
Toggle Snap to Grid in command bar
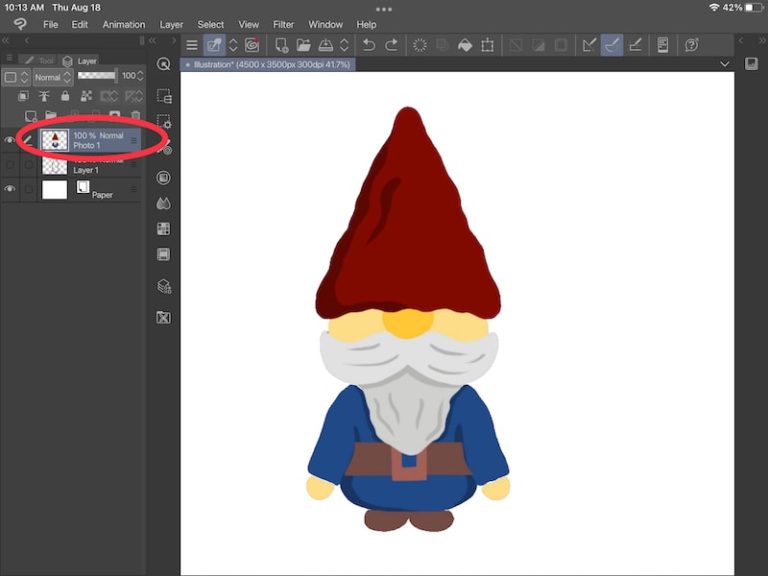(635, 45)
